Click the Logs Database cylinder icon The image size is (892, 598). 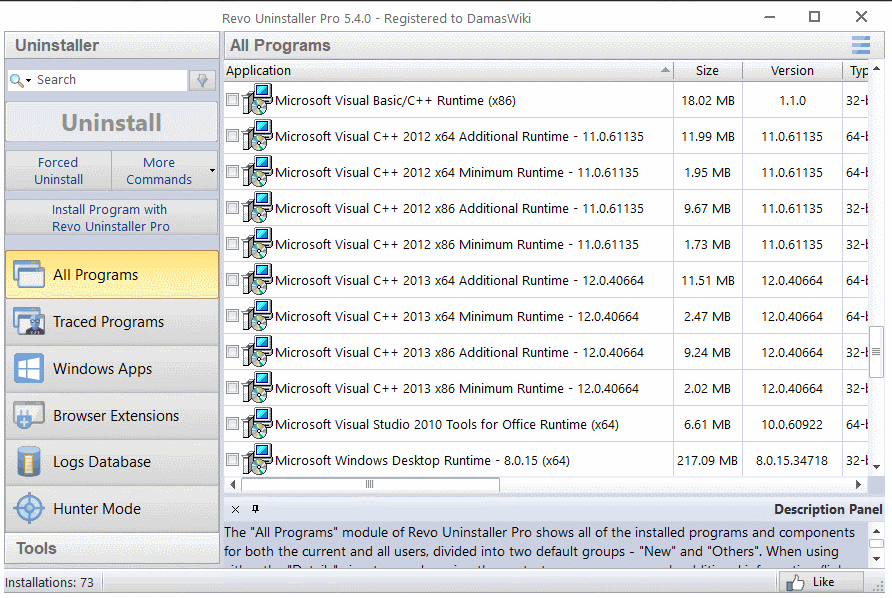(29, 461)
